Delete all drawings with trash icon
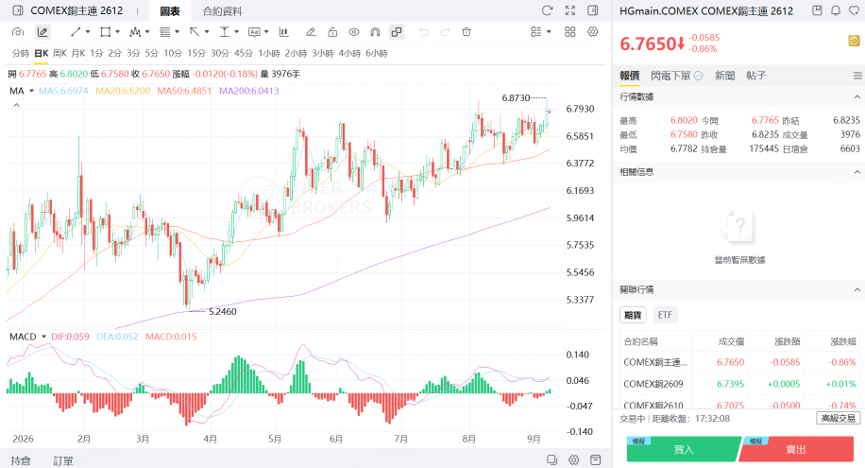The width and height of the screenshot is (865, 468). point(466,32)
